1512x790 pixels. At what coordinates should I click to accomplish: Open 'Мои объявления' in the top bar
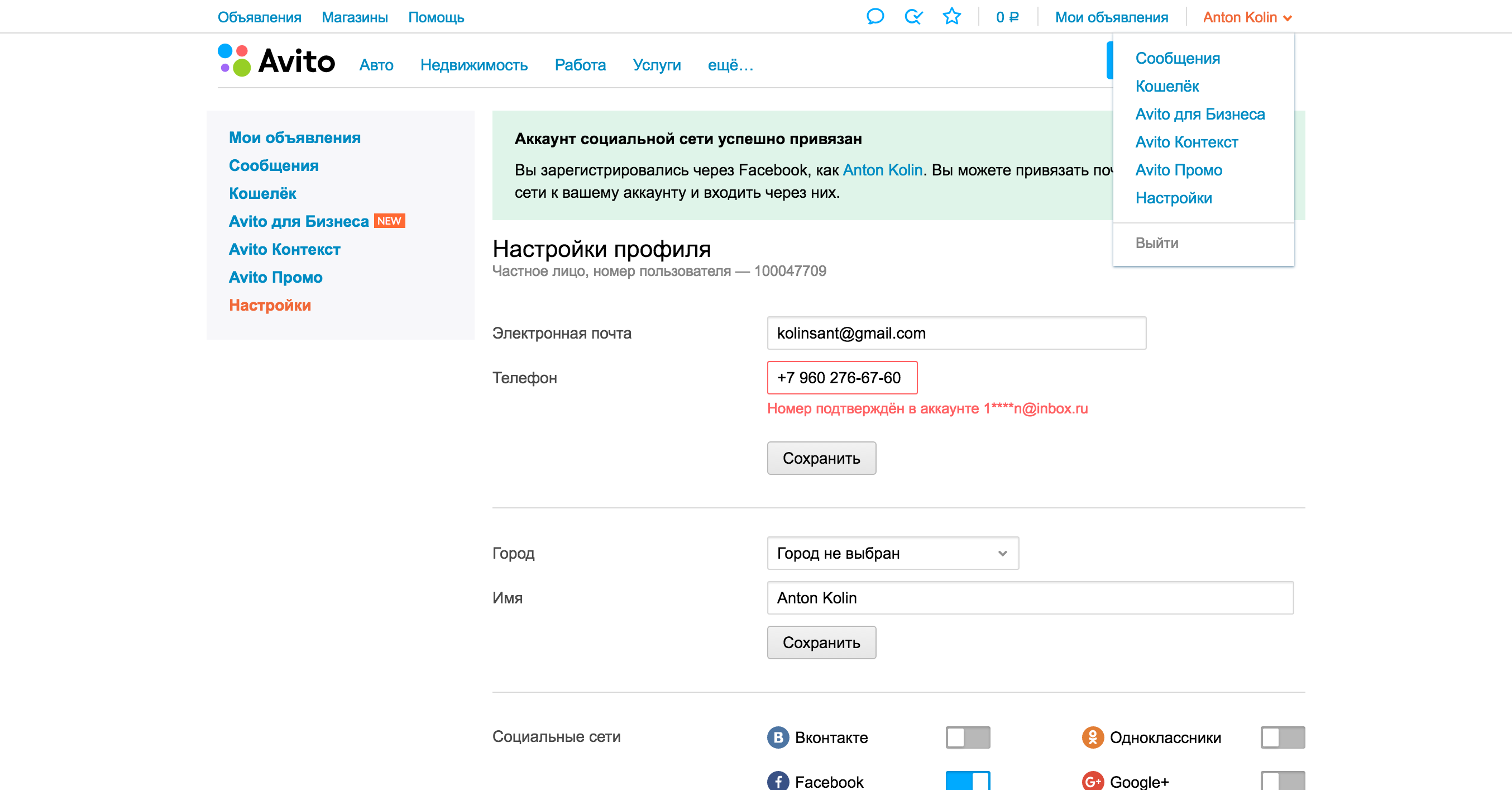pyautogui.click(x=1111, y=18)
